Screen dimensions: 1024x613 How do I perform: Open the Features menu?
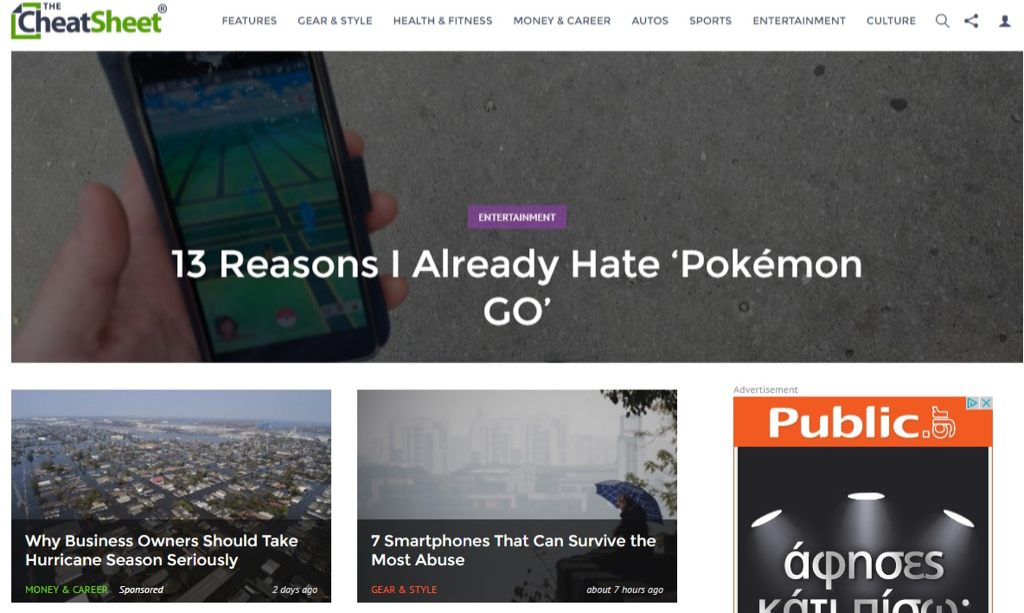[x=249, y=21]
